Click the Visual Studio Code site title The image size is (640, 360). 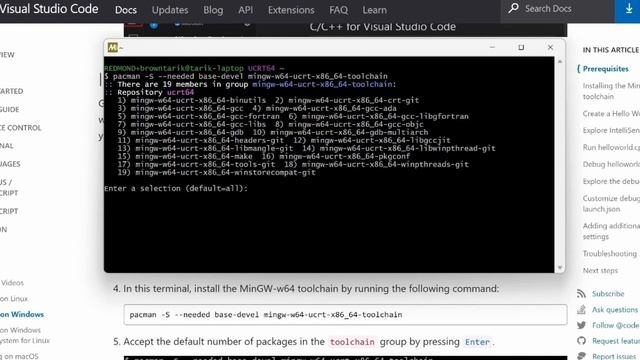49,9
